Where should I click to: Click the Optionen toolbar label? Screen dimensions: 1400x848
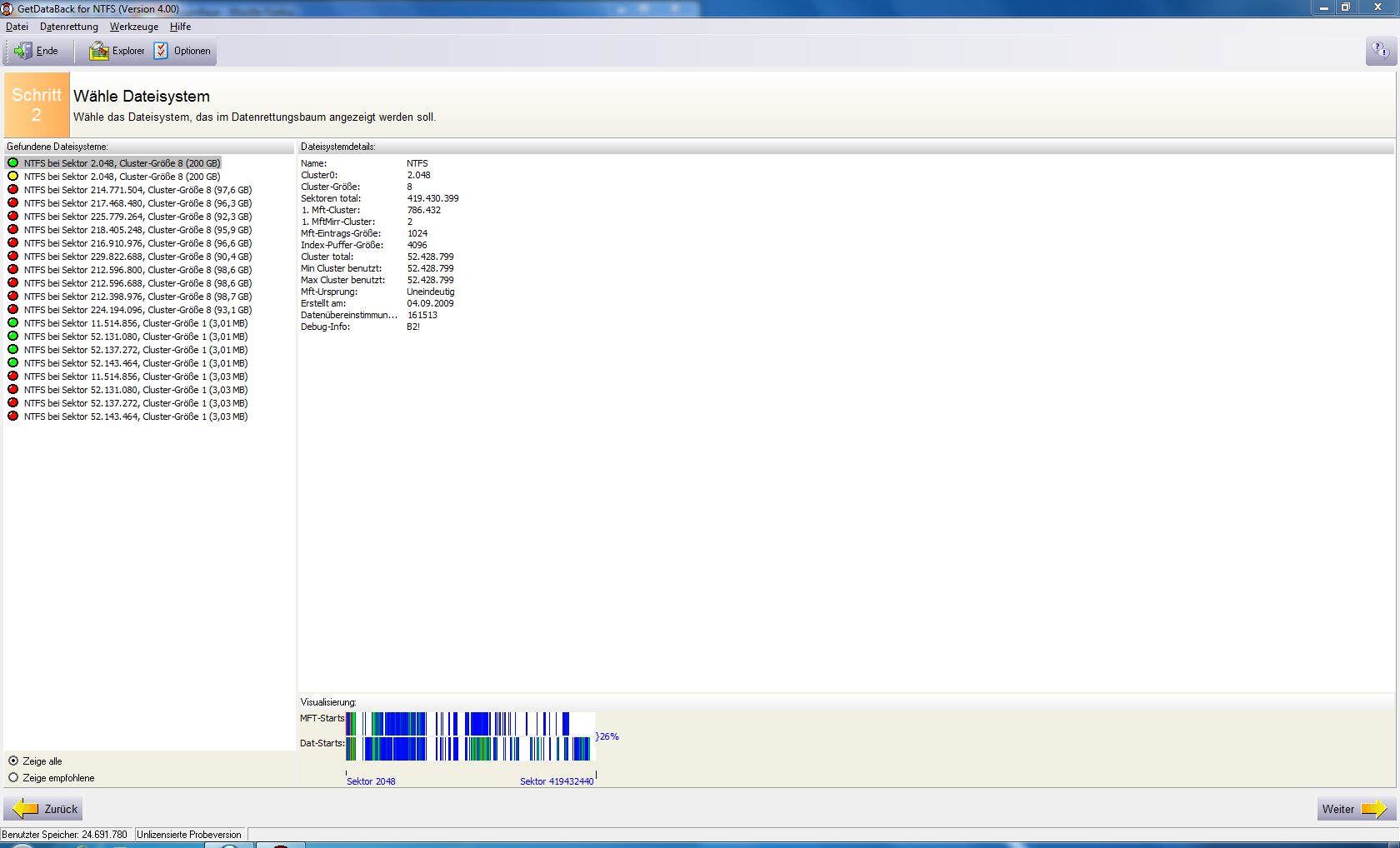(192, 51)
